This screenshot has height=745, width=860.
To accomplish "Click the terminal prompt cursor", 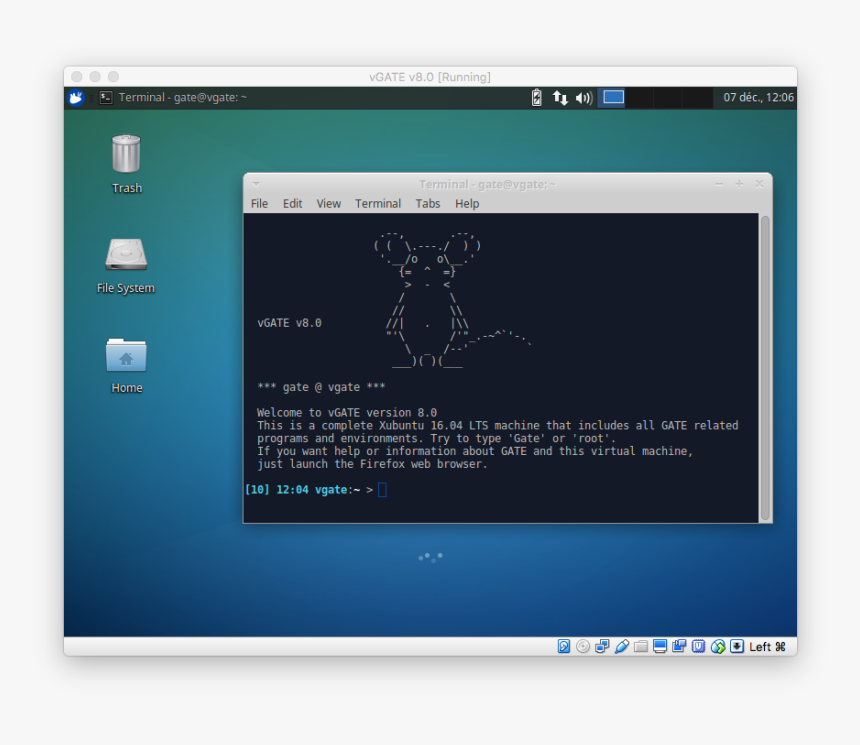I will tap(382, 489).
